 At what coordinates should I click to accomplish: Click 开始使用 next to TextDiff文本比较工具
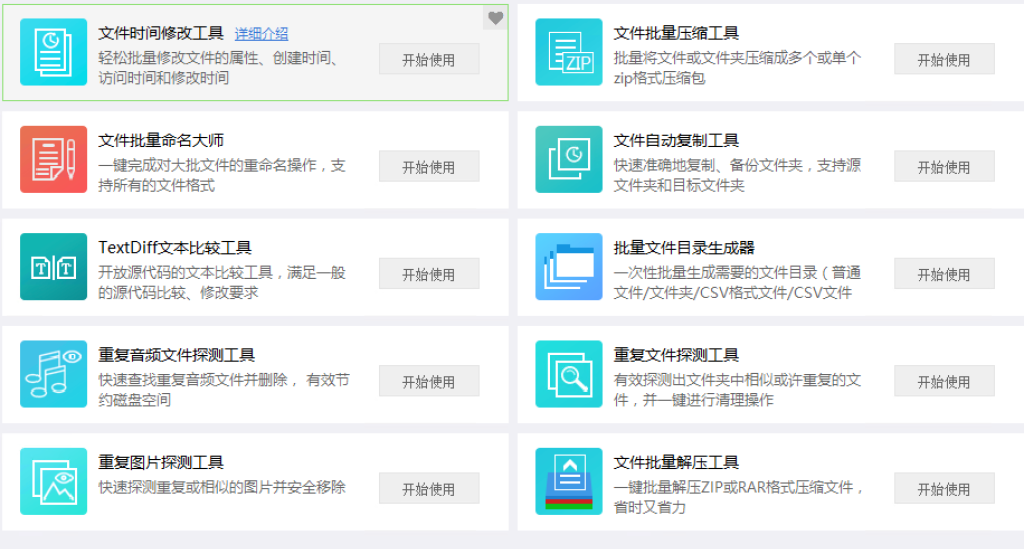pyautogui.click(x=428, y=274)
